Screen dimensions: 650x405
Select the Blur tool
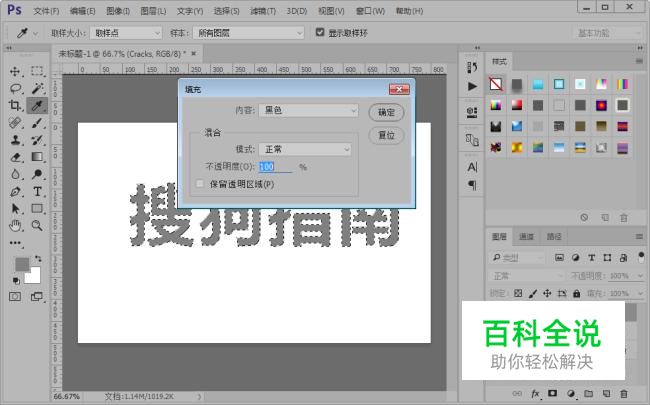coord(15,174)
